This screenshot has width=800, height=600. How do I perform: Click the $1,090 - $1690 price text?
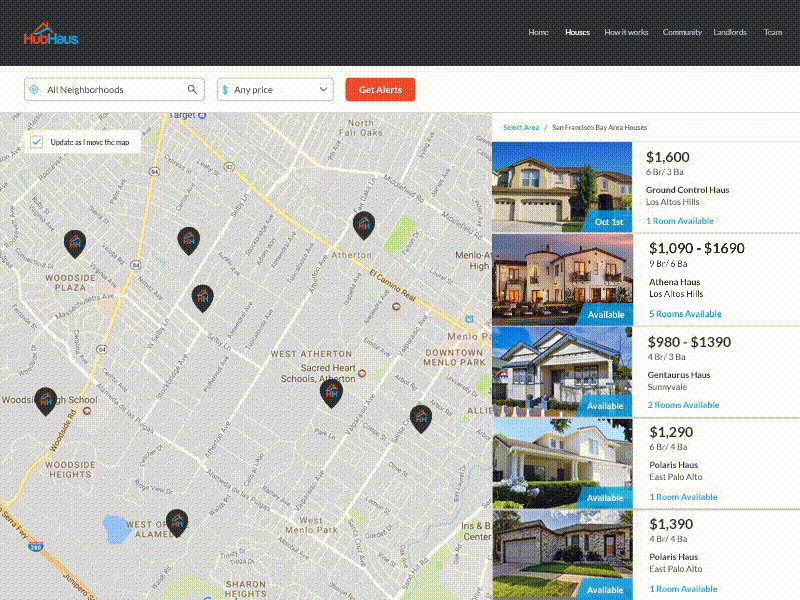pos(696,248)
